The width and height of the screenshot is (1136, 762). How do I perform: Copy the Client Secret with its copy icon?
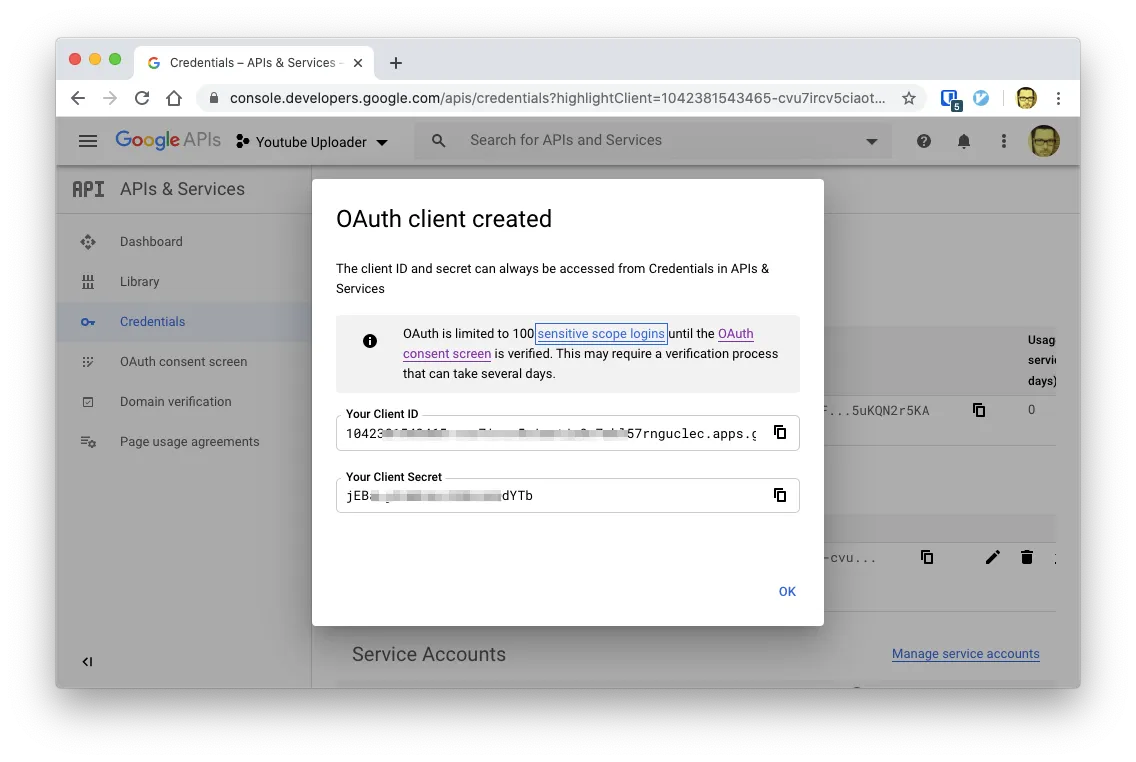(780, 495)
